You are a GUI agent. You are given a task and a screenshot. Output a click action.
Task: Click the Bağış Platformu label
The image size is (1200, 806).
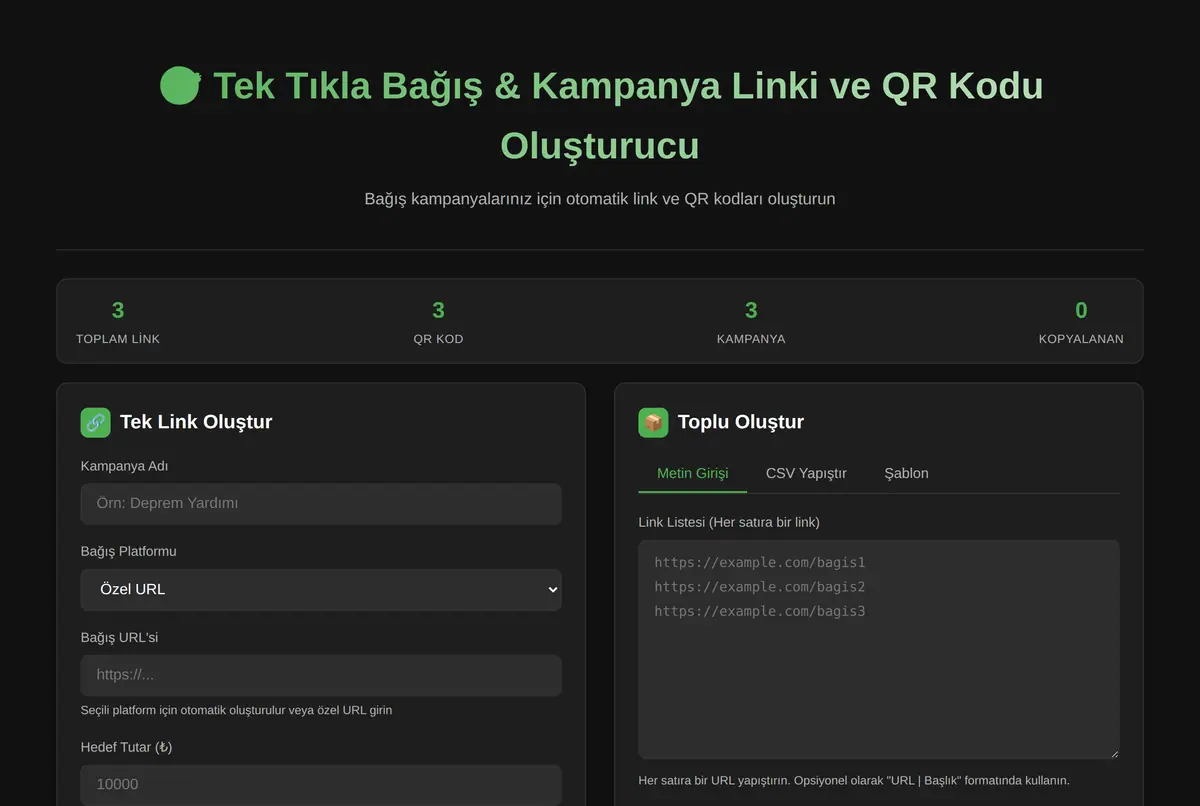click(x=129, y=552)
